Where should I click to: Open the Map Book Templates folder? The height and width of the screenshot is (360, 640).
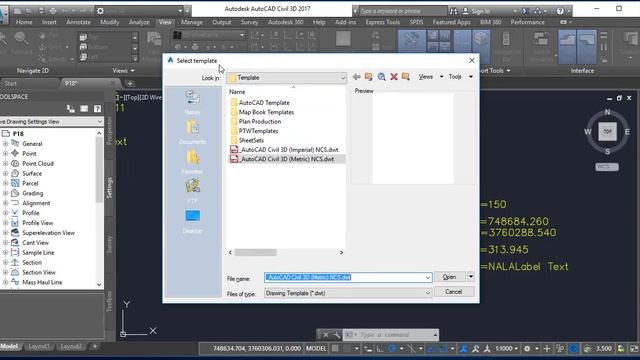[262, 112]
